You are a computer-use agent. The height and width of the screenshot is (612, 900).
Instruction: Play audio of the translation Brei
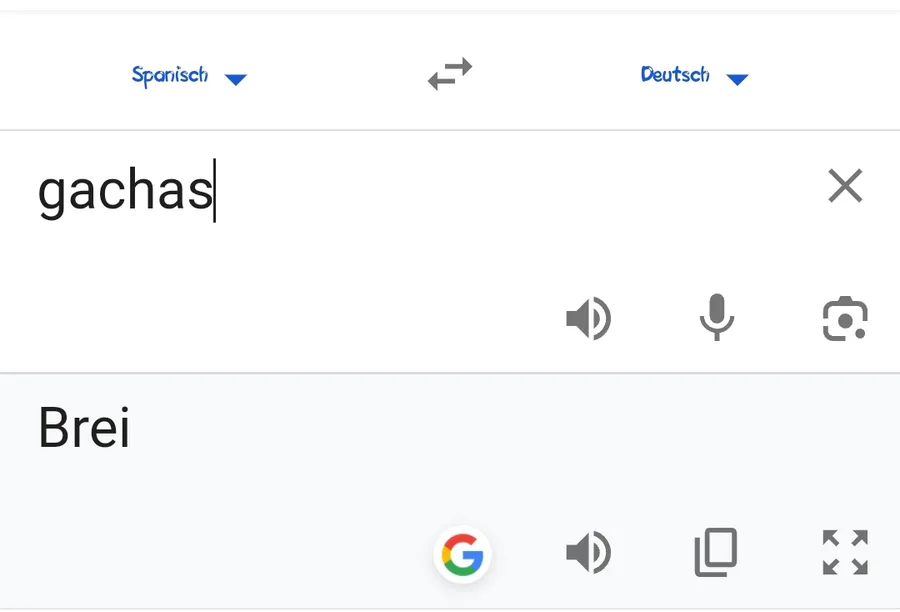click(x=588, y=553)
